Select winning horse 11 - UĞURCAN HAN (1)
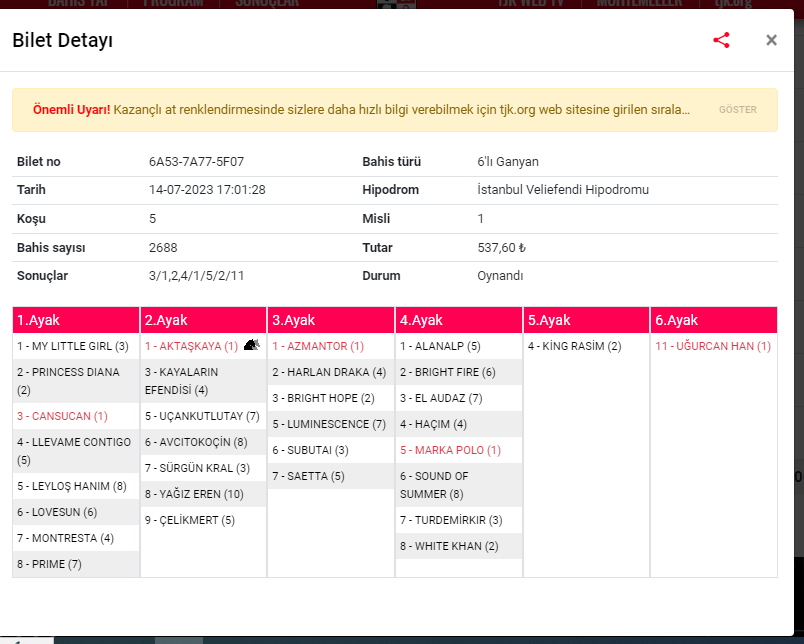This screenshot has width=804, height=644. tap(714, 346)
